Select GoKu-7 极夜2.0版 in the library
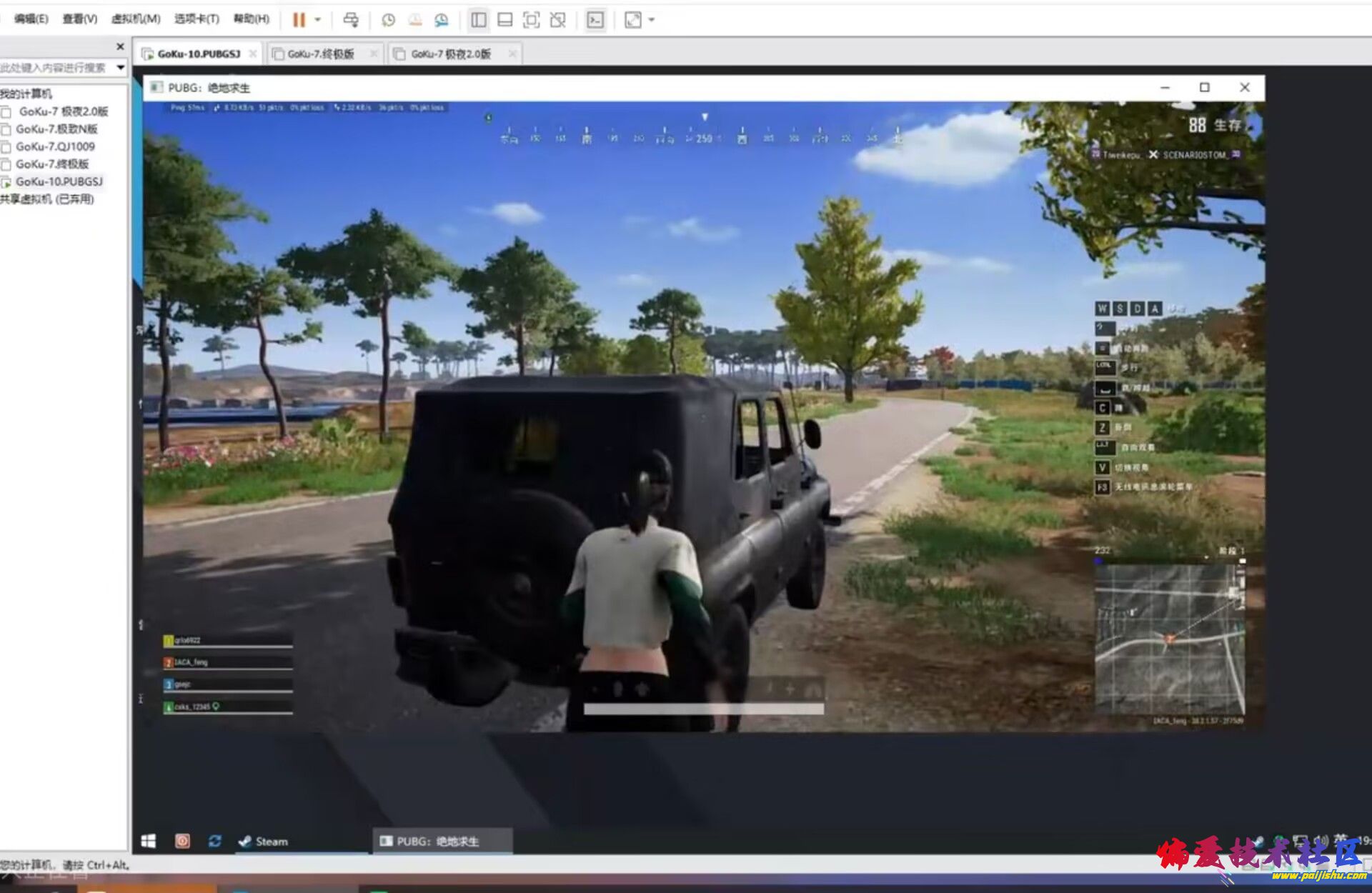Viewport: 1372px width, 893px height. [64, 111]
